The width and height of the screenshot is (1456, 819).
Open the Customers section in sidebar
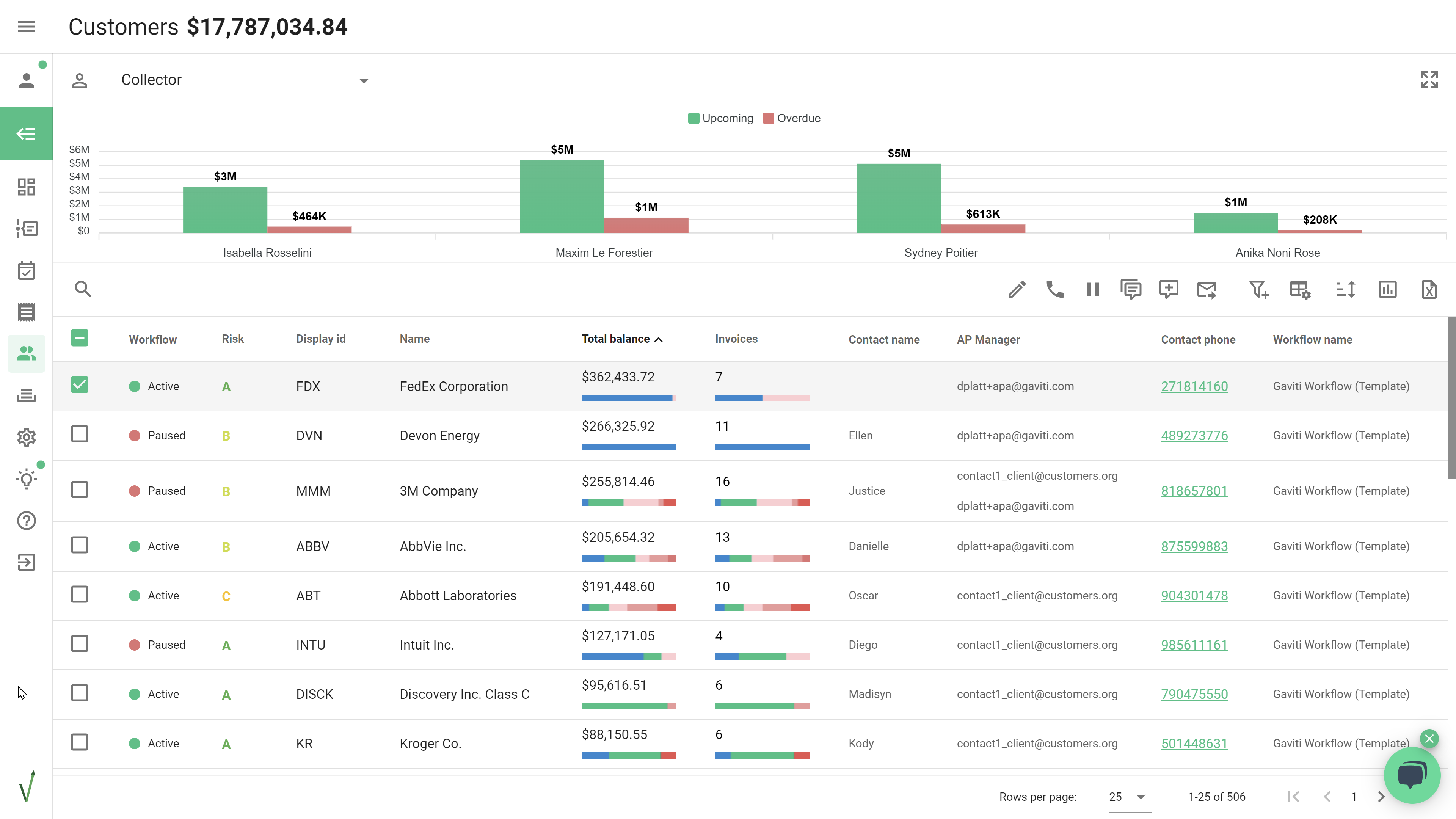(27, 354)
